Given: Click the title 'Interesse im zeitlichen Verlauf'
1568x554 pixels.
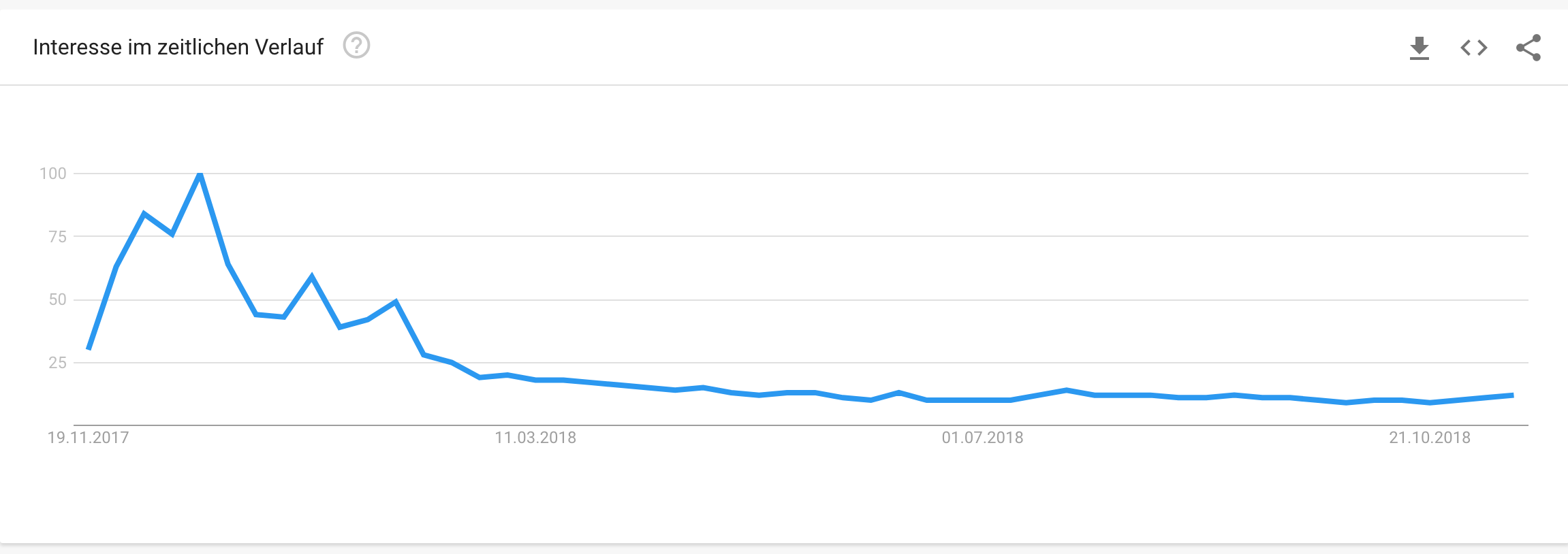Looking at the screenshot, I should [178, 47].
